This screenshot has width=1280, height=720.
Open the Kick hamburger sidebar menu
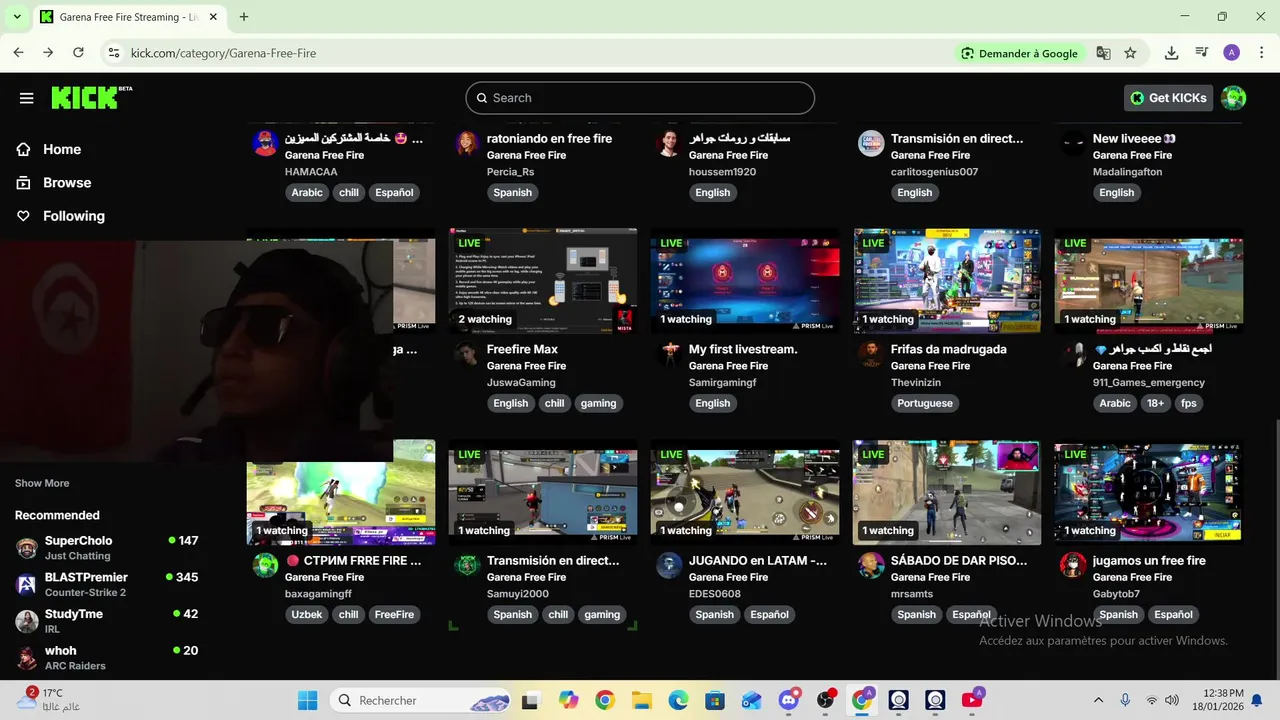click(x=27, y=98)
